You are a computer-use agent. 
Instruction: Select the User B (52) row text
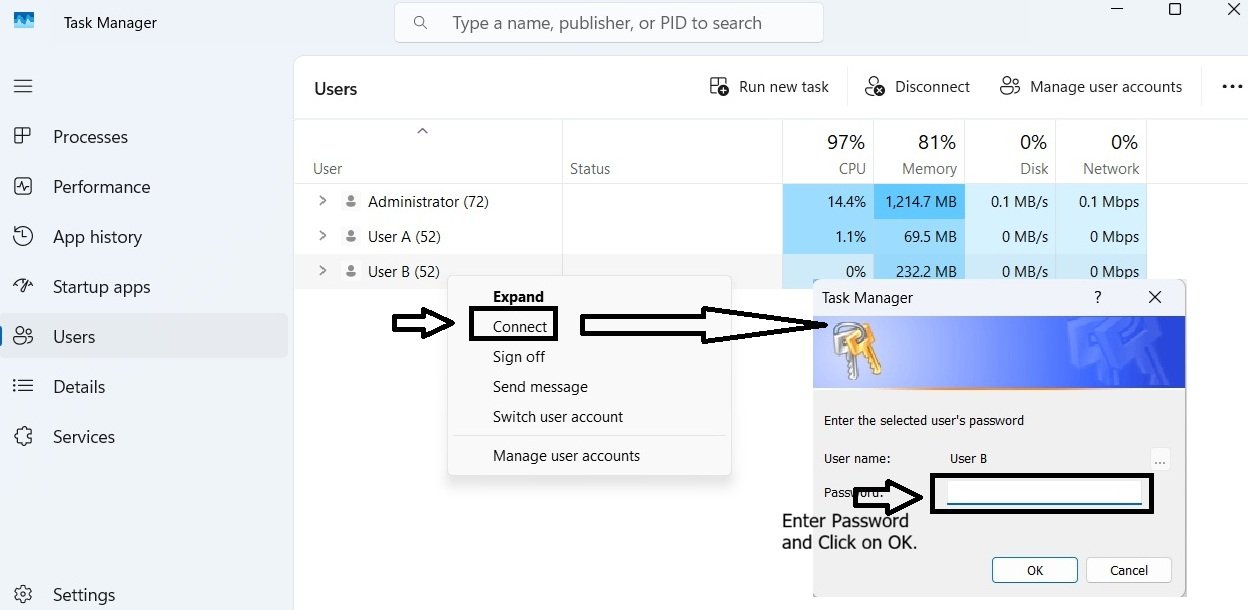point(404,271)
